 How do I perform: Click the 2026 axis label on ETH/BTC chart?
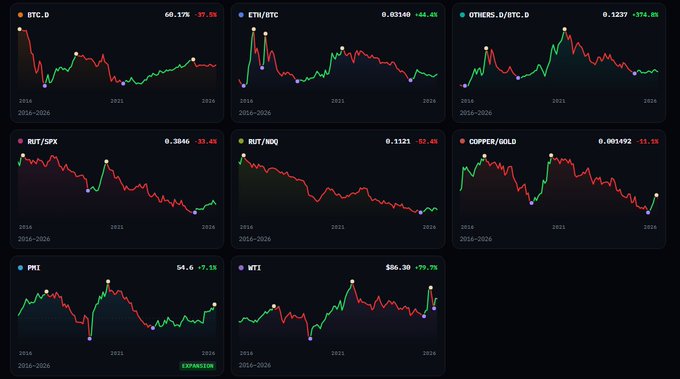coord(429,101)
